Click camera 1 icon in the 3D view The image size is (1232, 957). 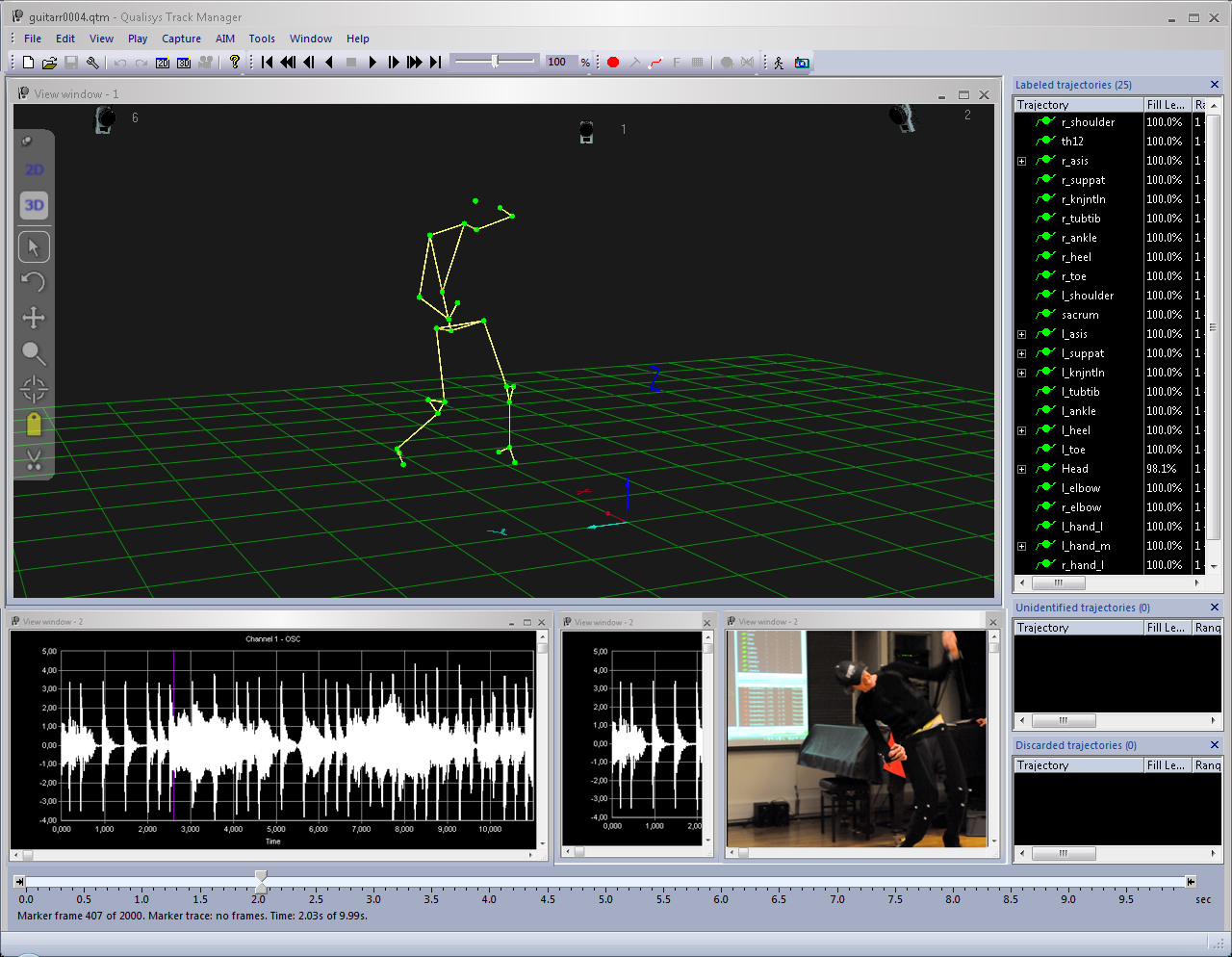pyautogui.click(x=586, y=132)
